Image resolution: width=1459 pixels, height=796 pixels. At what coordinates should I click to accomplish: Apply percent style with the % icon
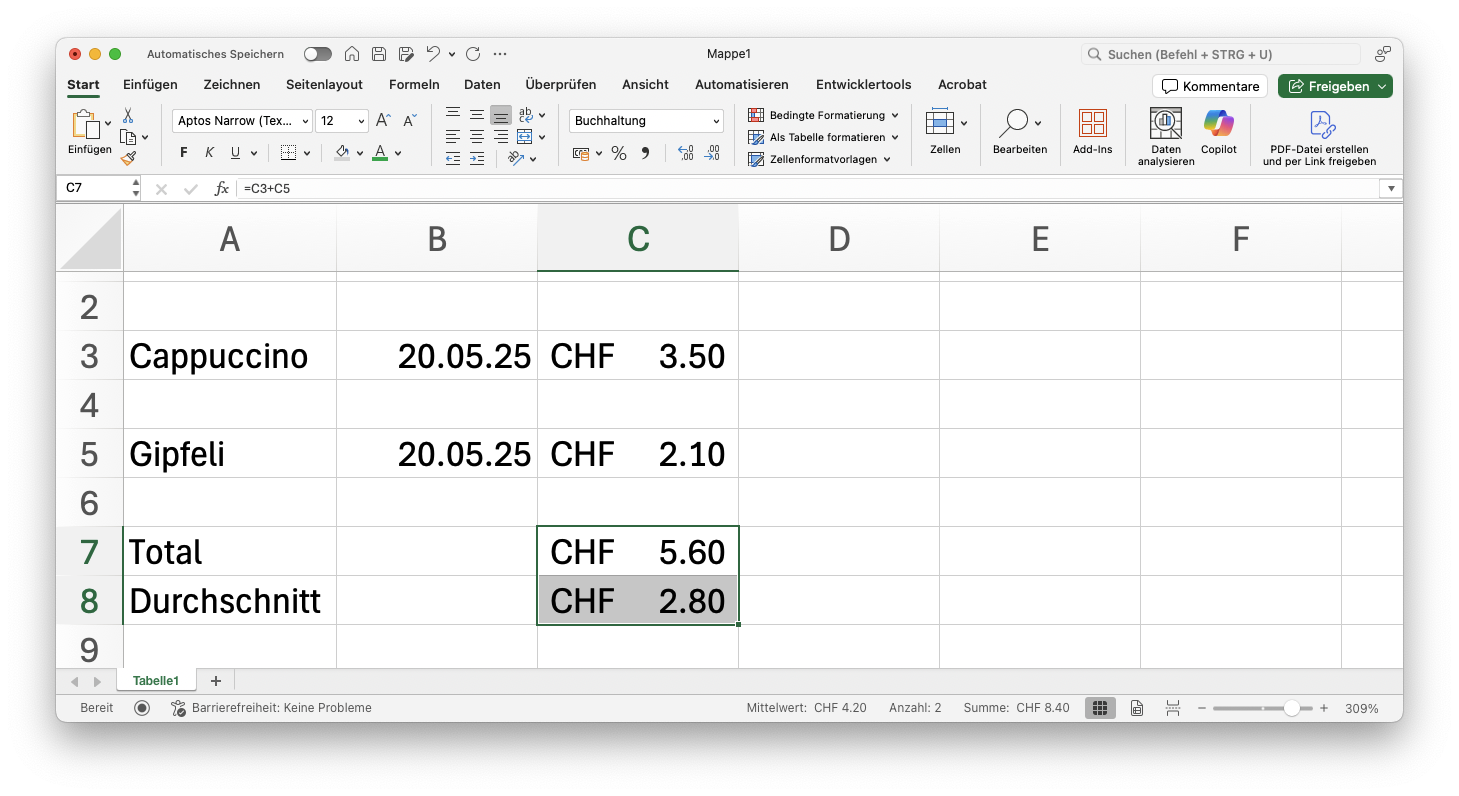pos(618,153)
